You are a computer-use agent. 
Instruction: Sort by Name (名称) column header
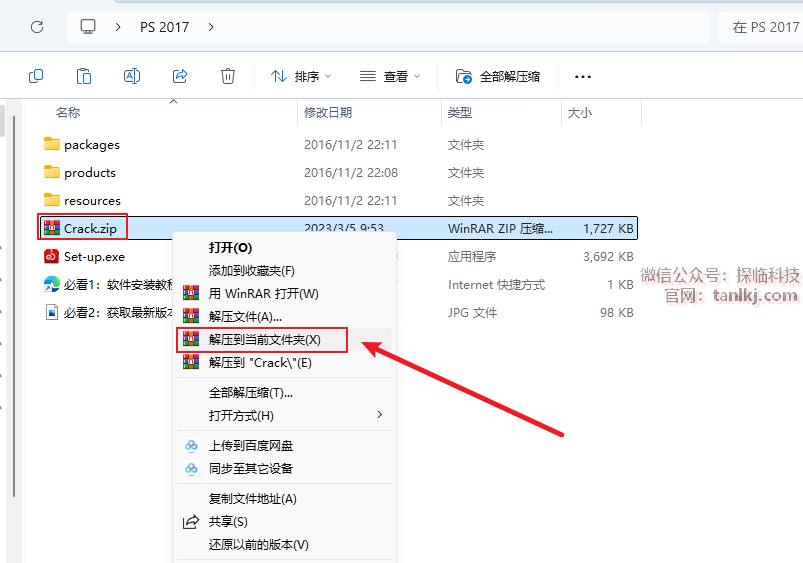(x=68, y=113)
